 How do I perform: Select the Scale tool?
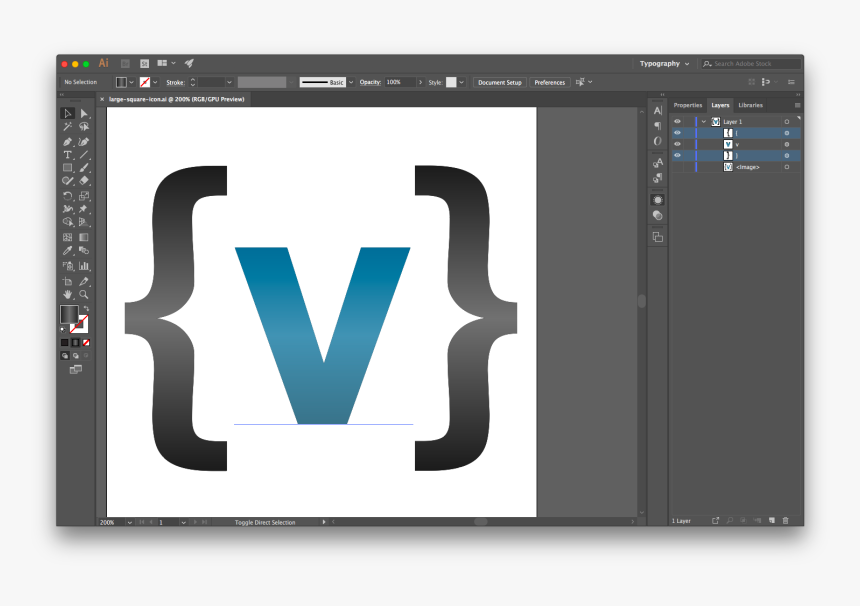tap(84, 196)
